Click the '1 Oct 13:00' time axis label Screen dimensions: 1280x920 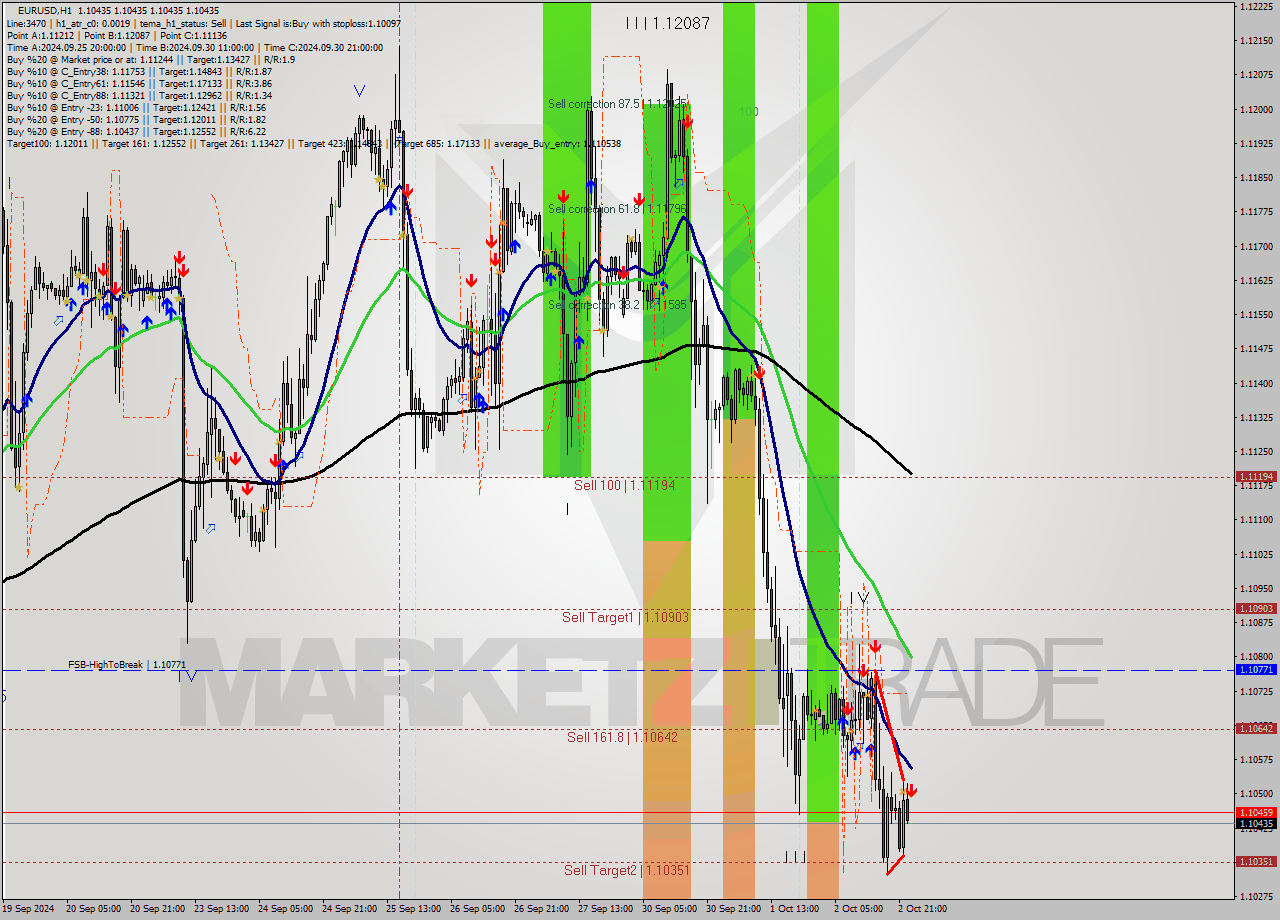pos(795,909)
